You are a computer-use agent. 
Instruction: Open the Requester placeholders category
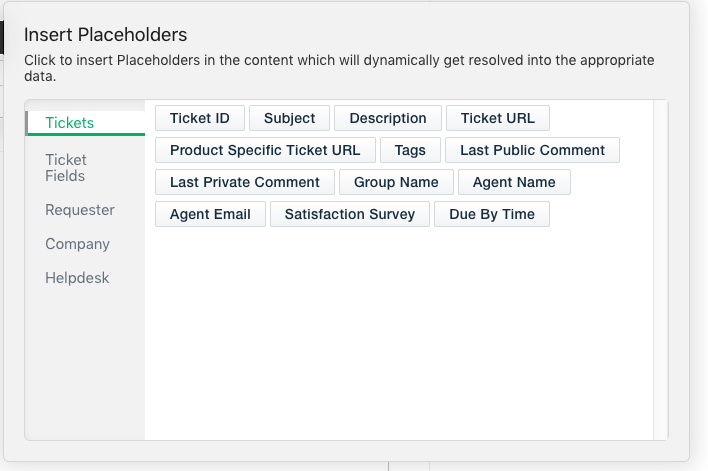(x=80, y=210)
